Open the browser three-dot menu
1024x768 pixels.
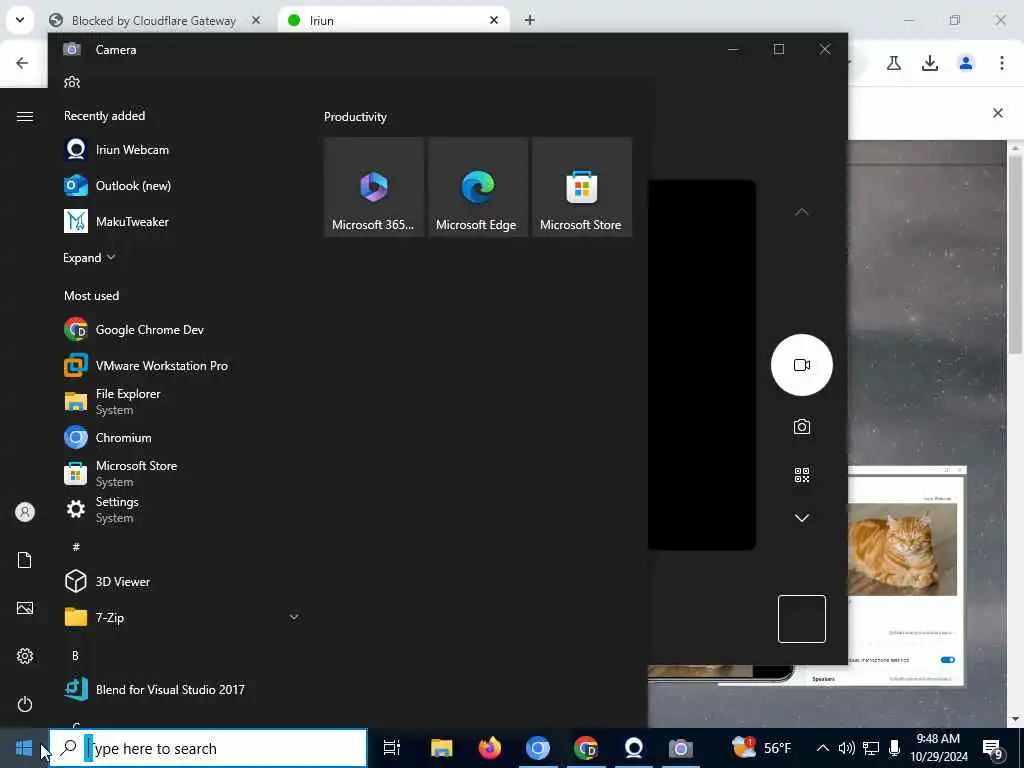pos(1002,63)
